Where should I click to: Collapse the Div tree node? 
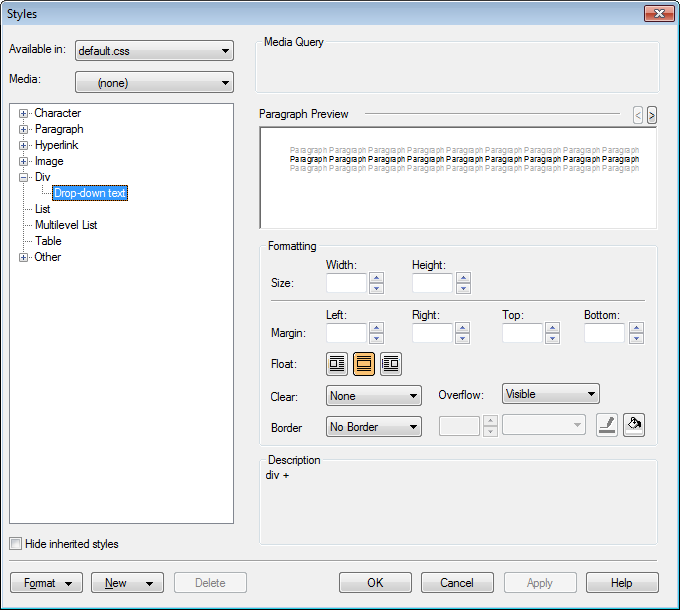click(23, 177)
